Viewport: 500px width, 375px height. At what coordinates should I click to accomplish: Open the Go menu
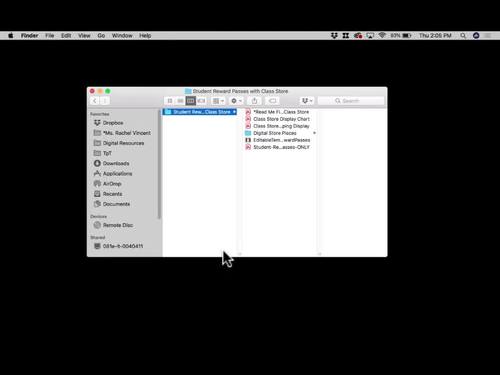coord(101,35)
